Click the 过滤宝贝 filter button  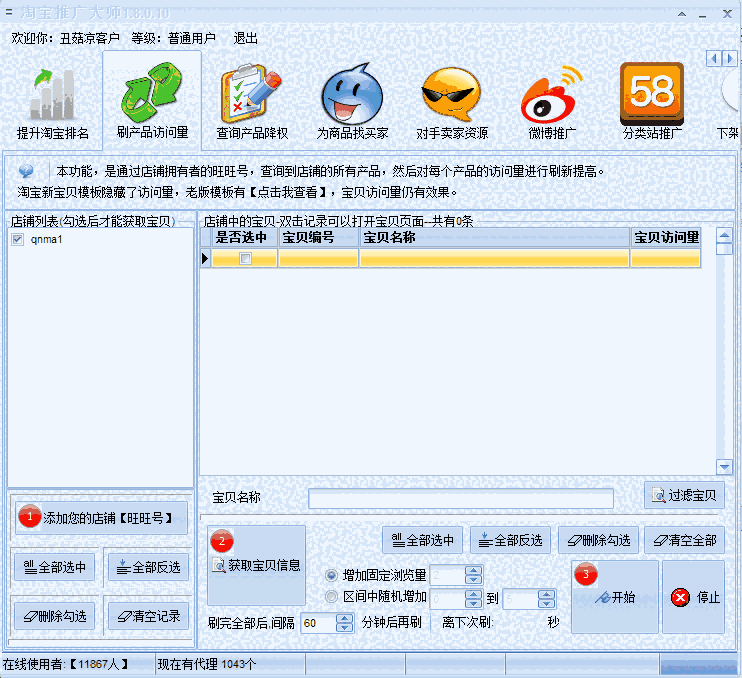684,495
